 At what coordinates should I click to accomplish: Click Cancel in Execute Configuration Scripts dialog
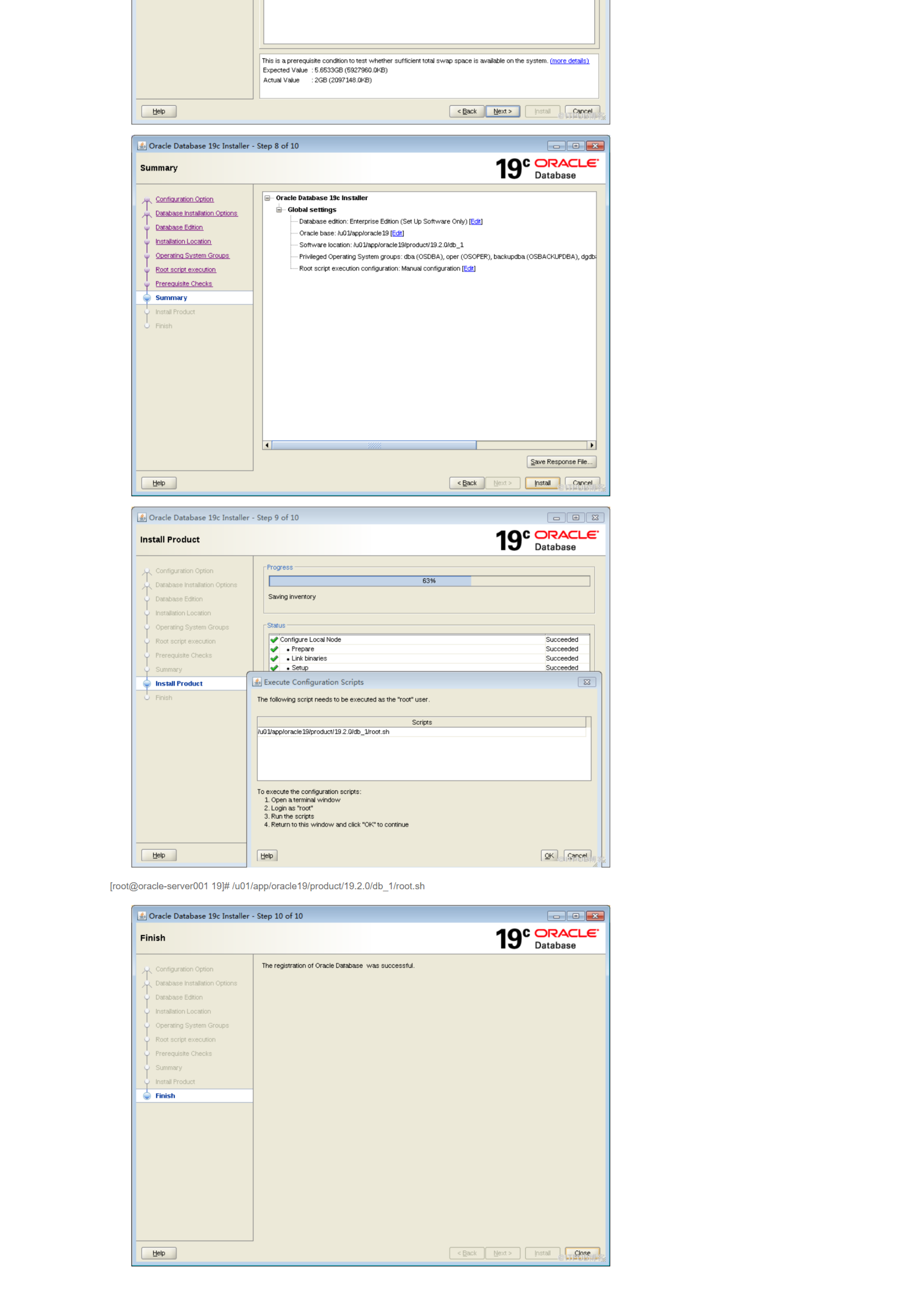coord(577,855)
